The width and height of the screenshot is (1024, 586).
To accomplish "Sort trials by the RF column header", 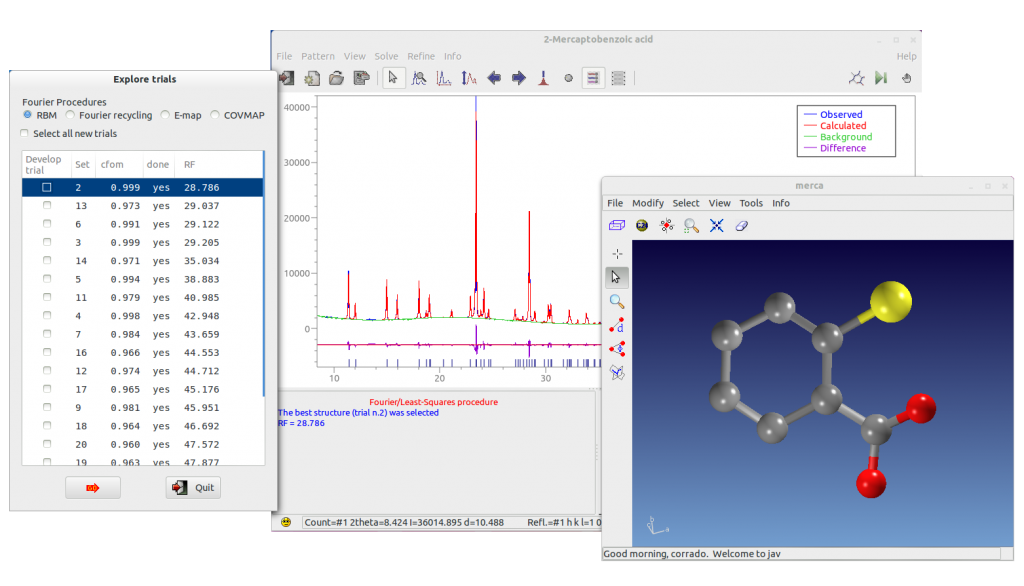I will [221, 165].
